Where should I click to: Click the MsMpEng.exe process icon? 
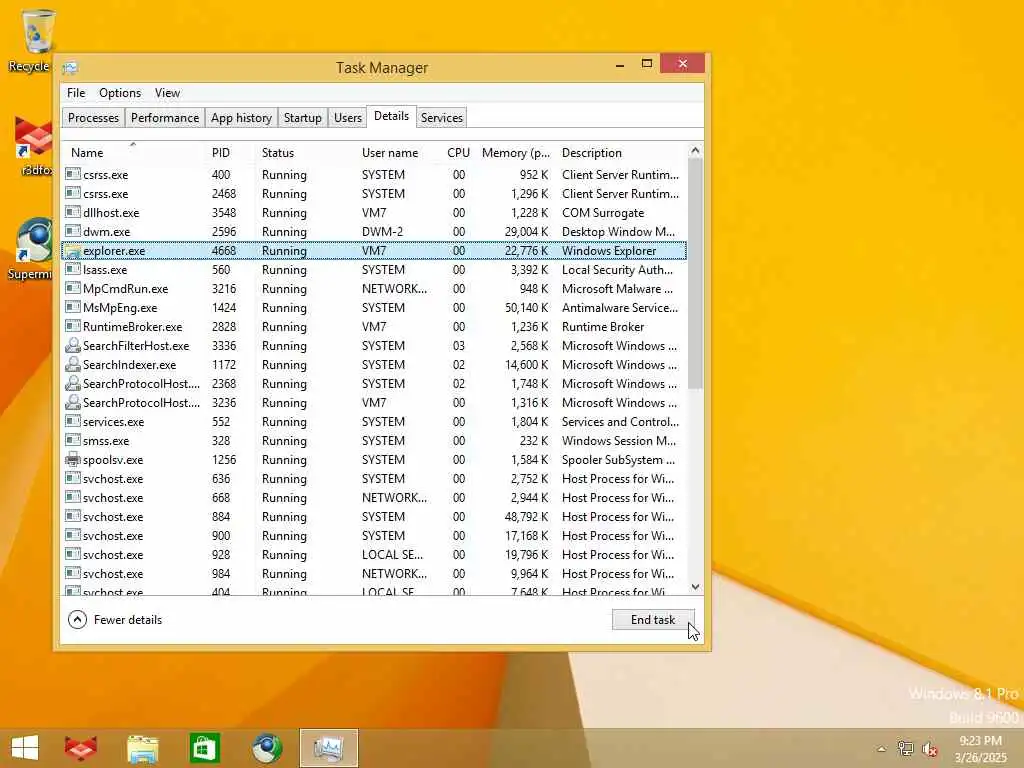coord(72,307)
